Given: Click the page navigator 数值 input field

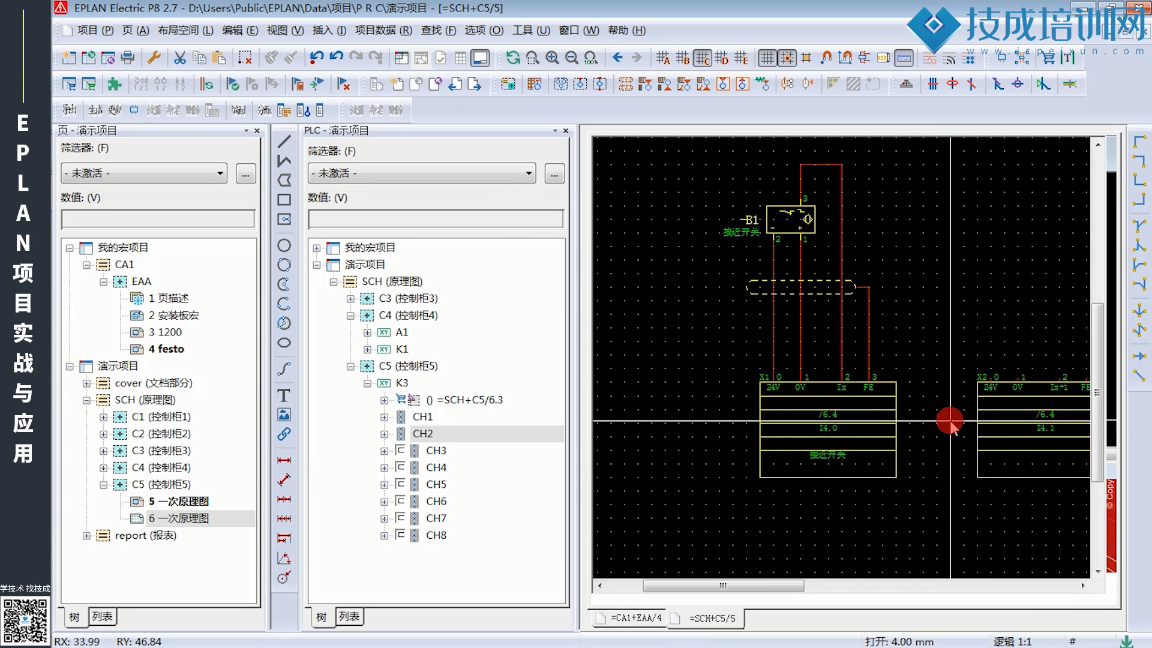Looking at the screenshot, I should pos(158,219).
